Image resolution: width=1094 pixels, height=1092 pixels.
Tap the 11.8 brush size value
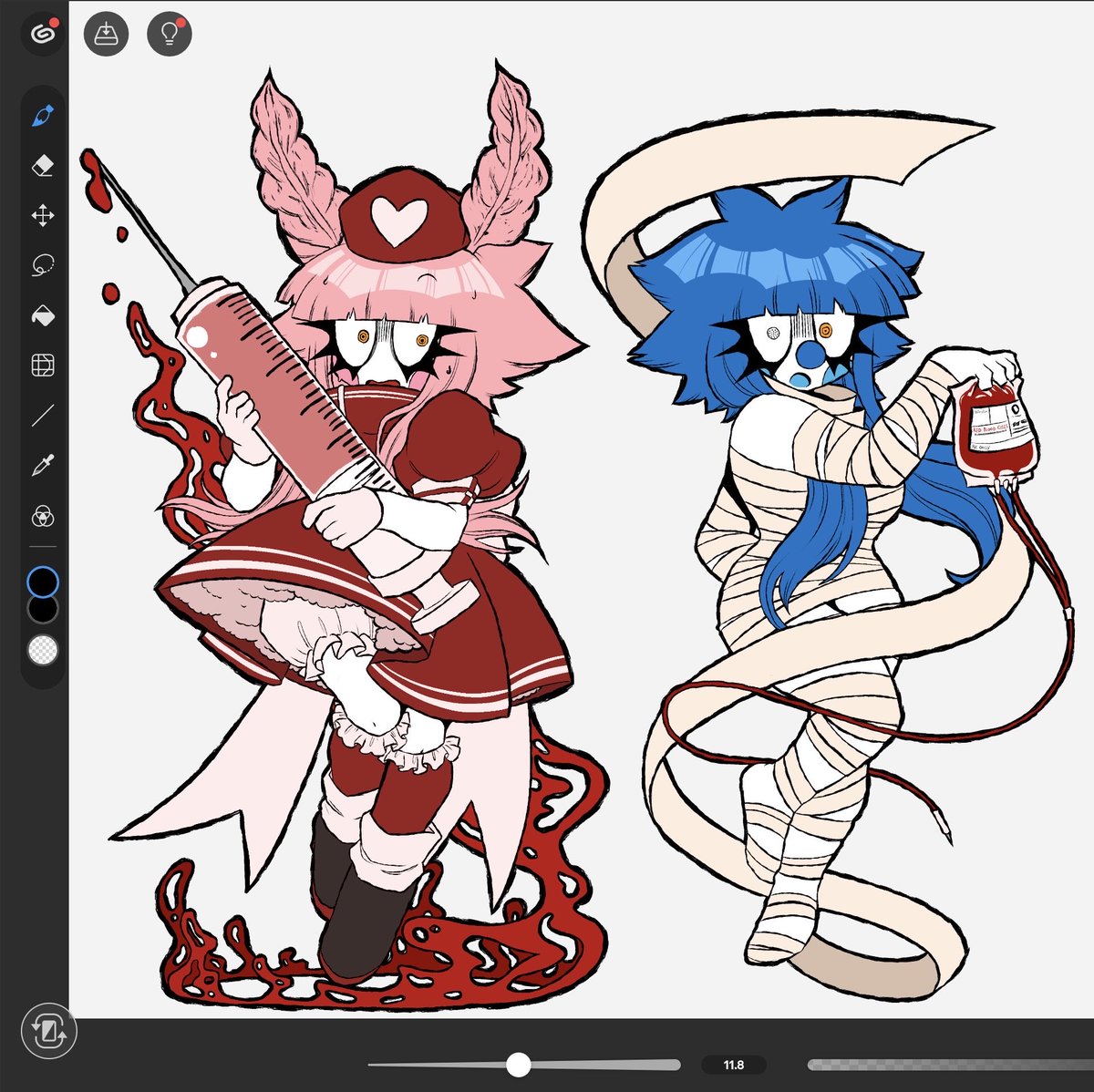click(733, 1065)
